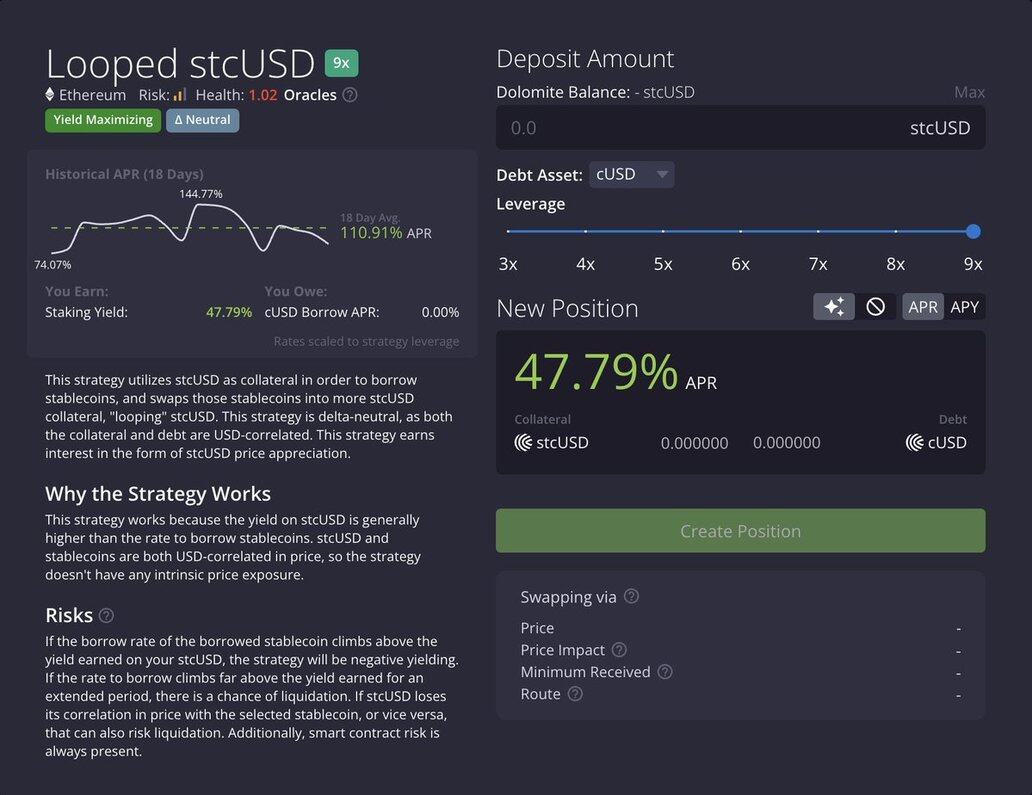Viewport: 1032px width, 795px height.
Task: Click the Max balance link
Action: coord(969,92)
